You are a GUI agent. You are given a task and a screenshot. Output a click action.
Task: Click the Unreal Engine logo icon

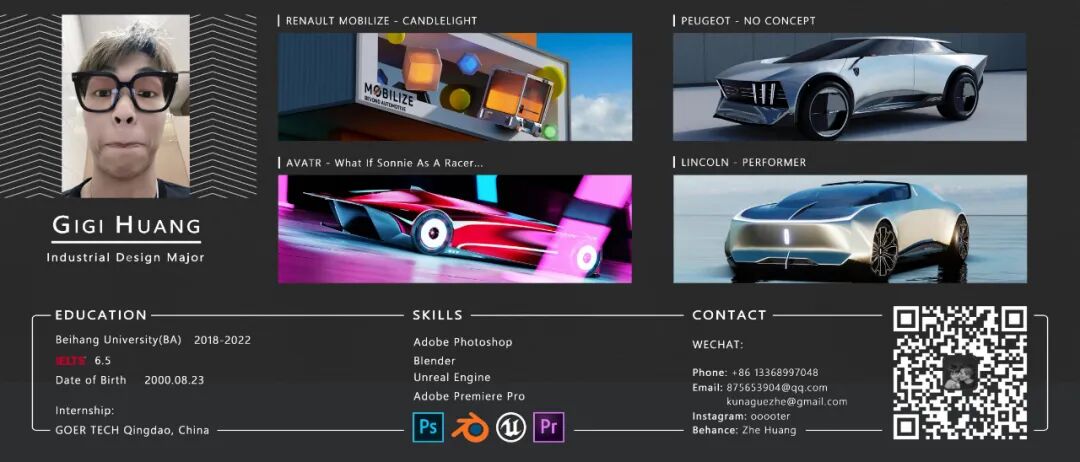pyautogui.click(x=511, y=427)
